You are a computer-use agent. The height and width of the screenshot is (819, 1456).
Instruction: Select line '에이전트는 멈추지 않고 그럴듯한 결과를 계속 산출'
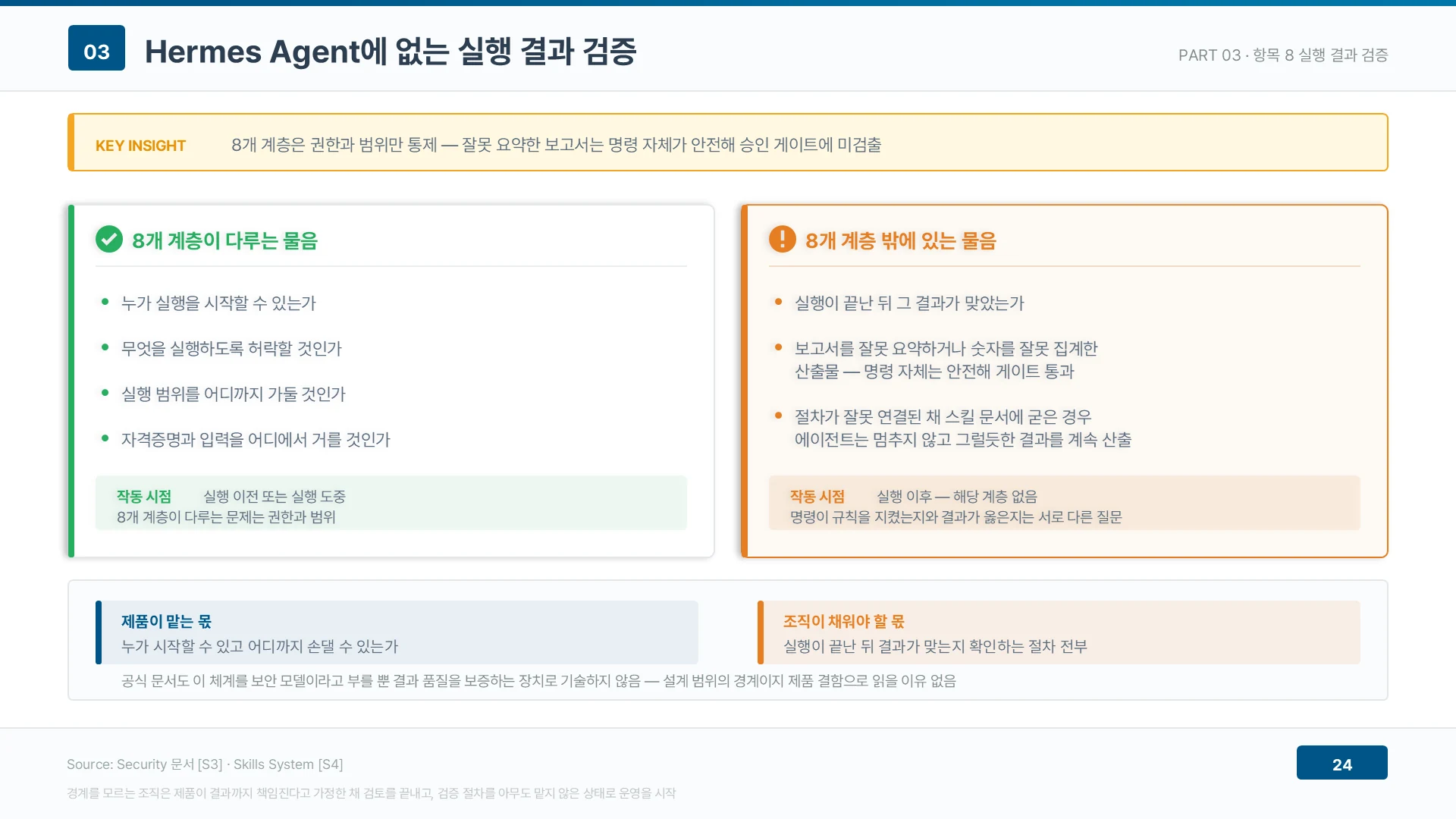click(963, 440)
